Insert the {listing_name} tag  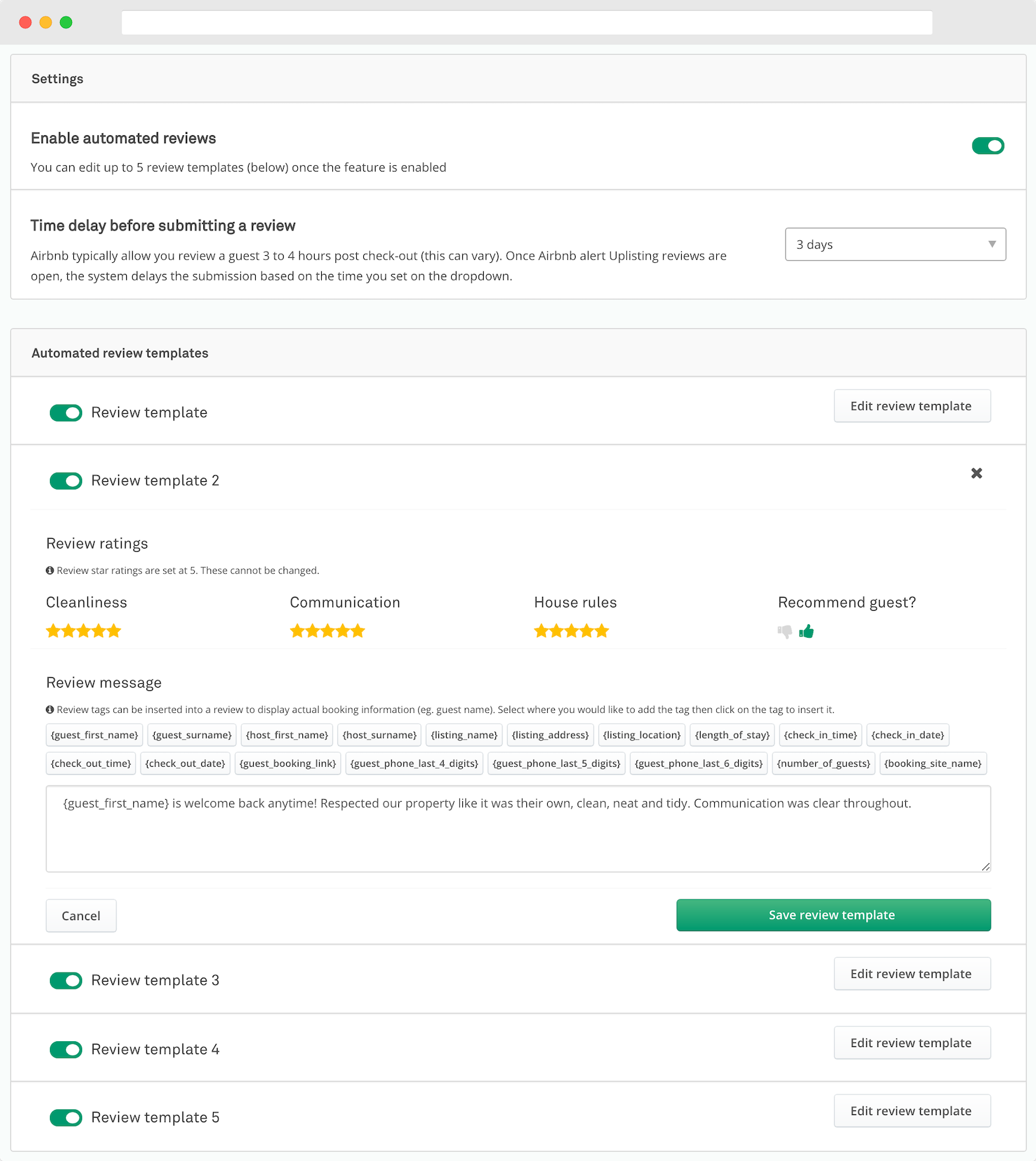(x=464, y=735)
